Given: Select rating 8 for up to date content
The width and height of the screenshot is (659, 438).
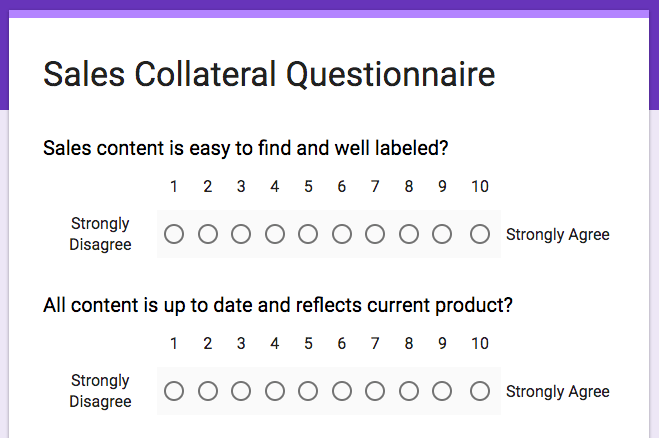Looking at the screenshot, I should (409, 391).
